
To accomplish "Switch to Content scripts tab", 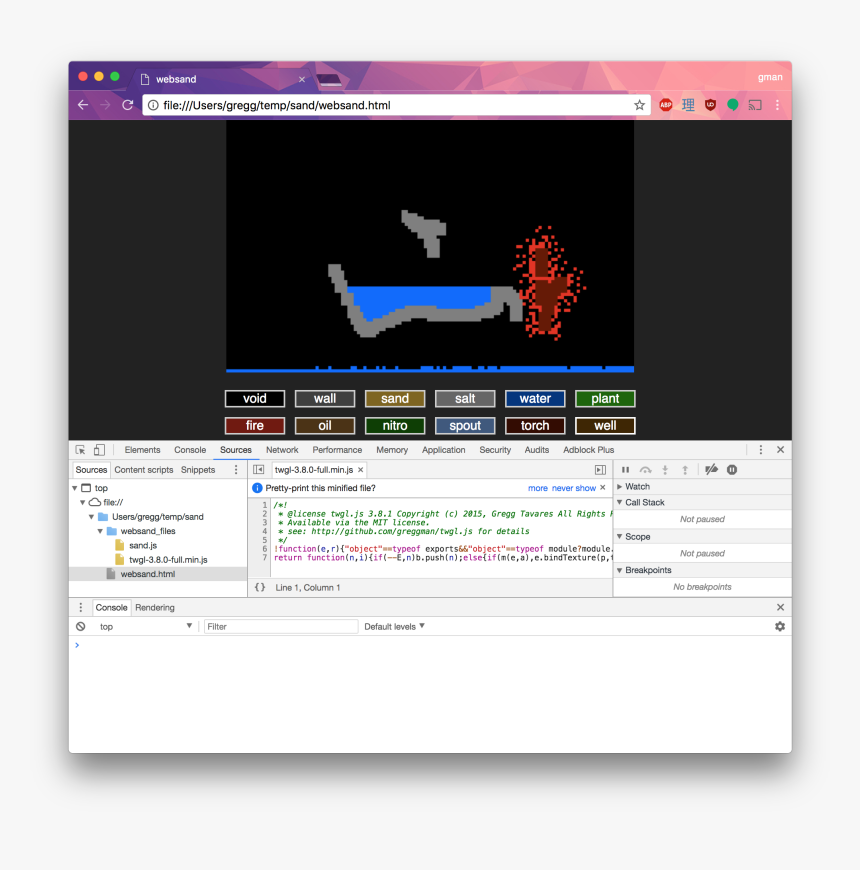I will (x=144, y=470).
